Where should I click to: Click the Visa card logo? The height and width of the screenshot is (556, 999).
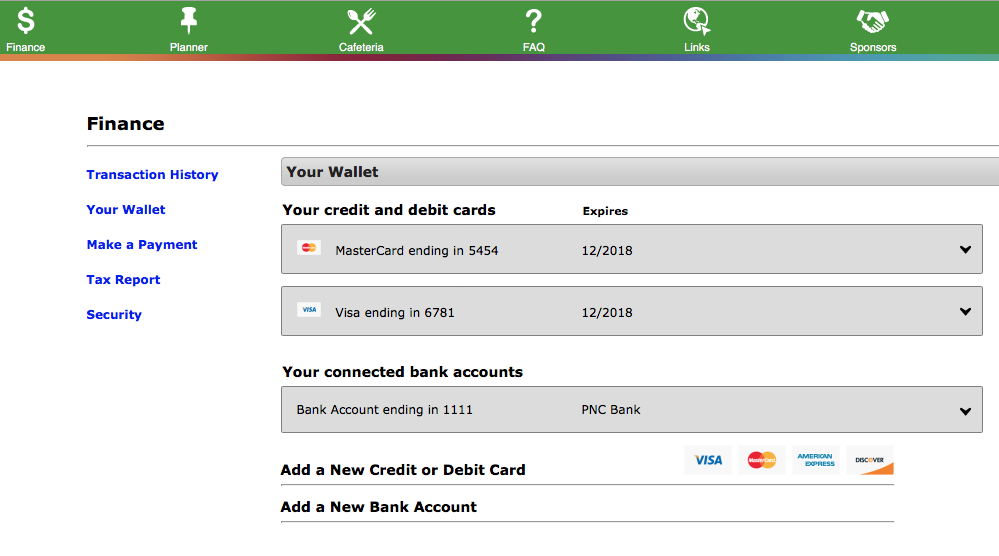(x=708, y=460)
